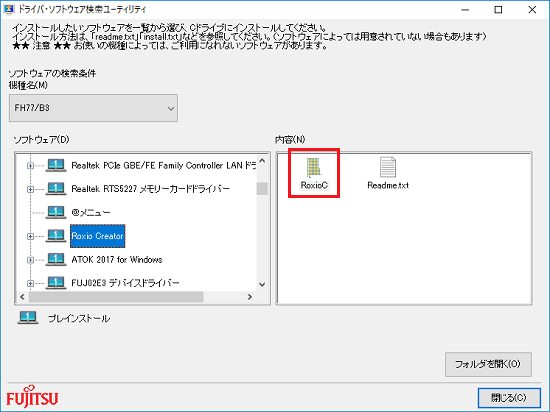Viewport: 550px width, 412px height.
Task: Click the プレインストール legend computer icon
Action: coord(28,318)
